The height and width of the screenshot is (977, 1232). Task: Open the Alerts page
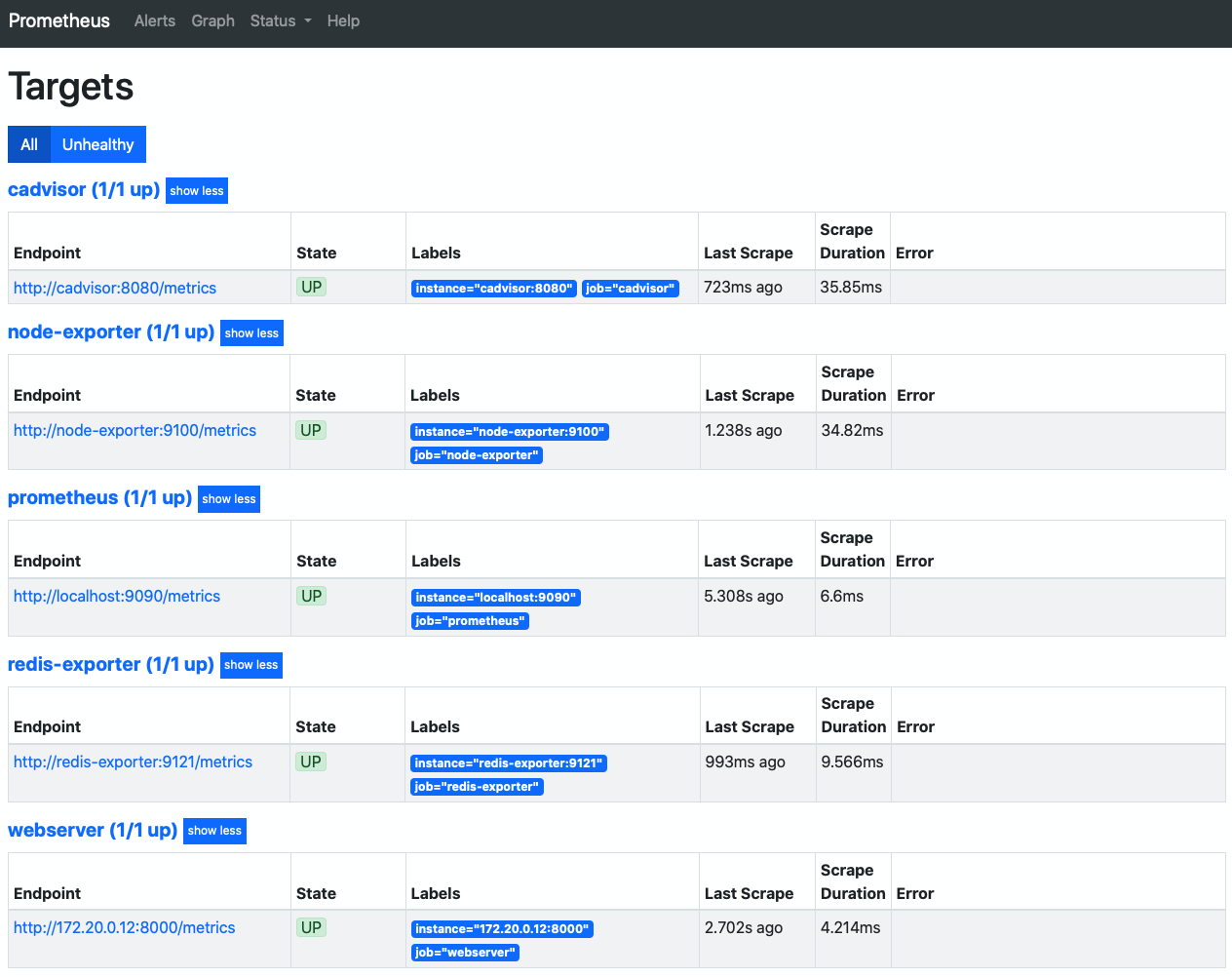[x=155, y=20]
